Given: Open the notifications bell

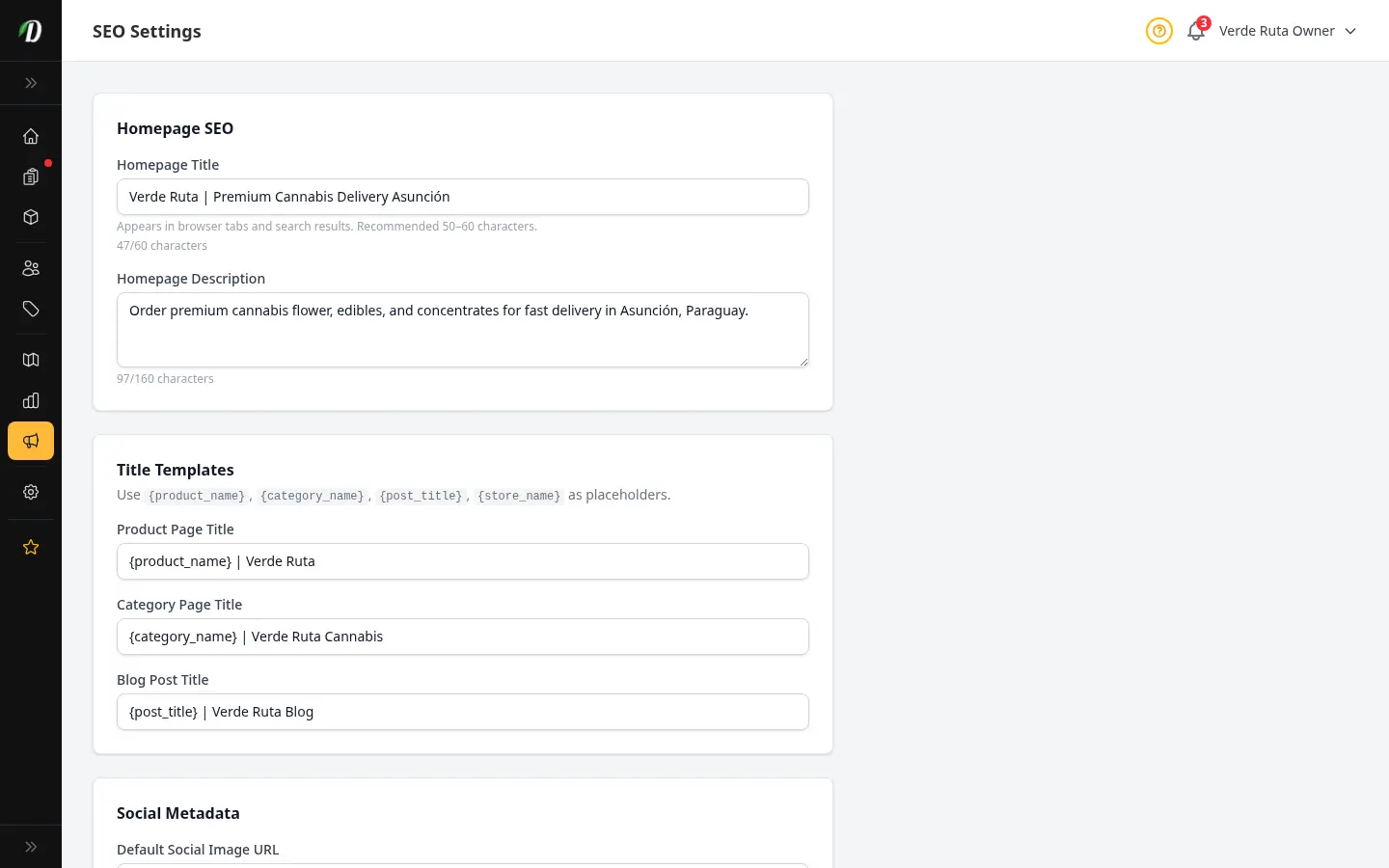Looking at the screenshot, I should point(1196,31).
